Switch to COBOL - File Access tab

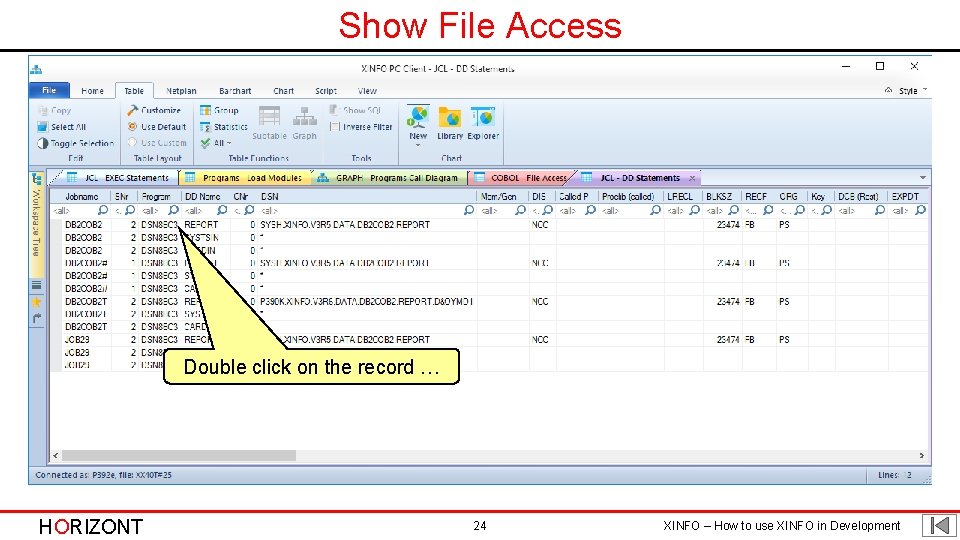click(x=522, y=178)
